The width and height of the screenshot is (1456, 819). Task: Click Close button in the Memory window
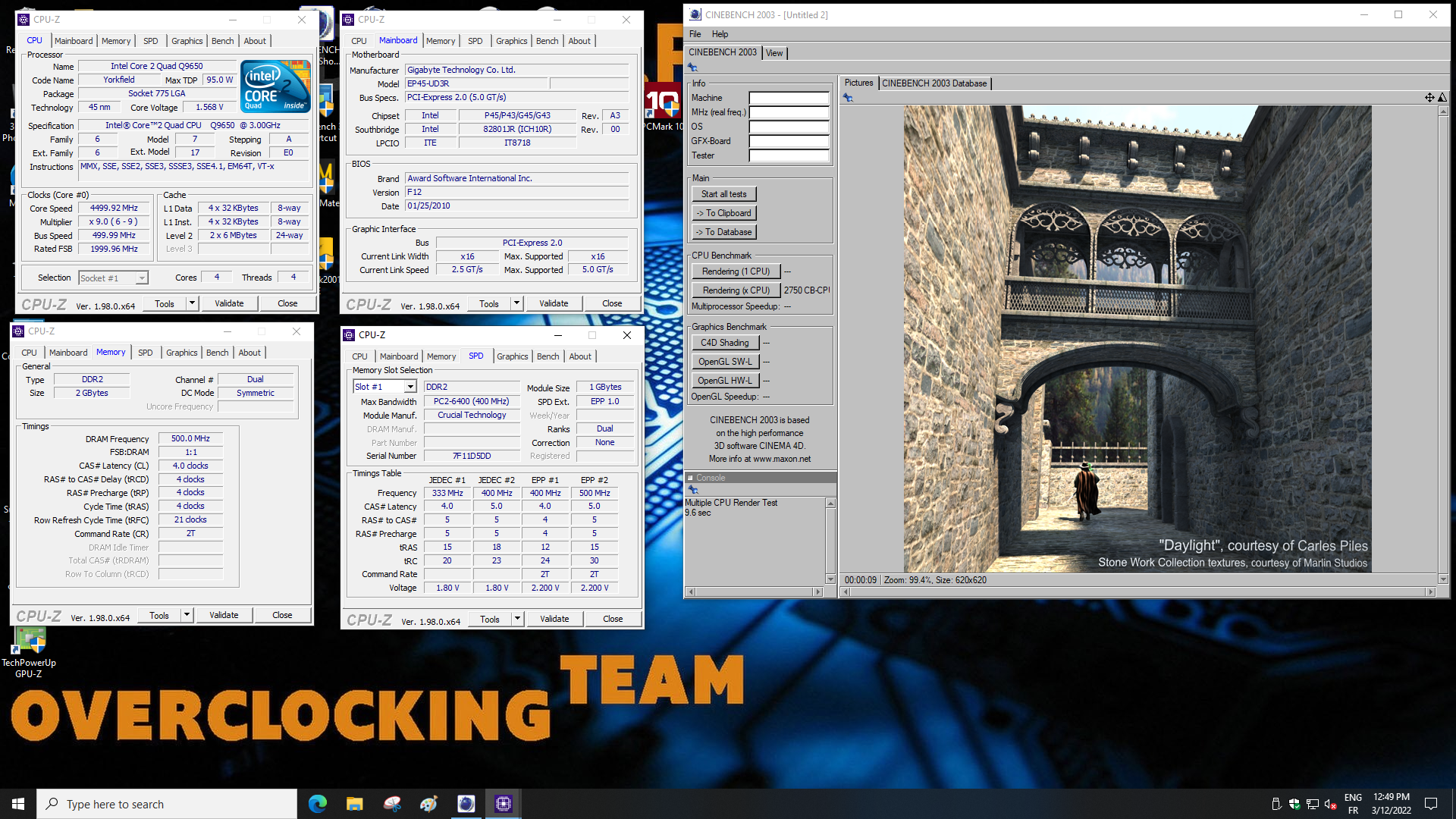(x=282, y=615)
